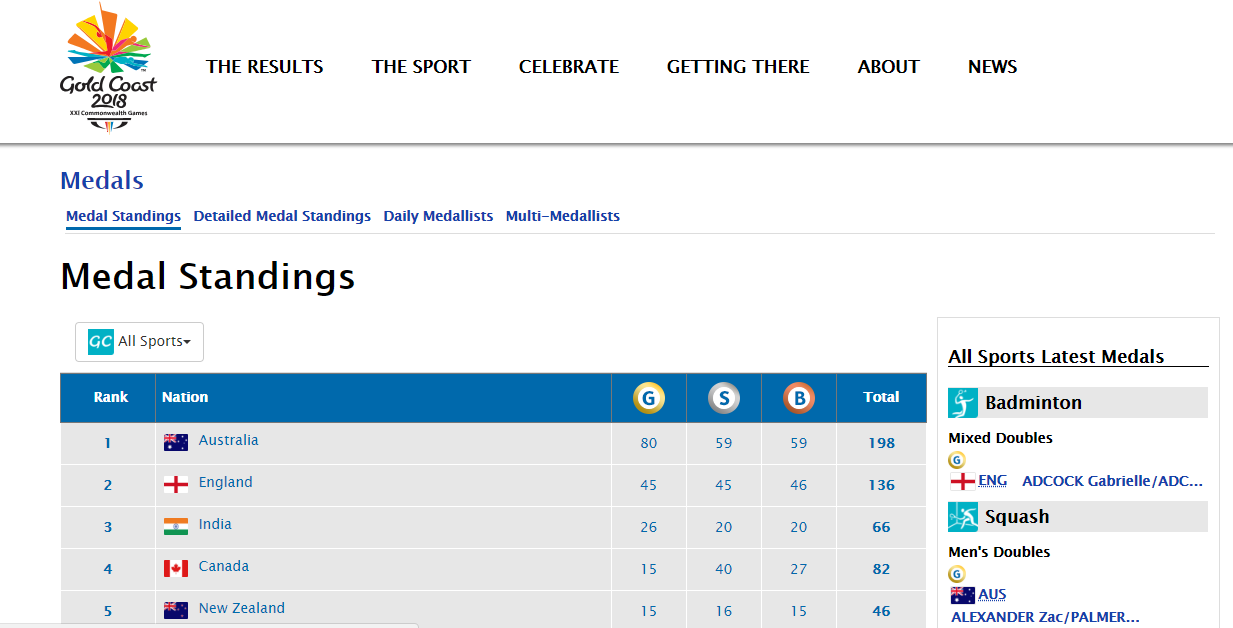Open the England nation link
1233x628 pixels.
point(225,482)
